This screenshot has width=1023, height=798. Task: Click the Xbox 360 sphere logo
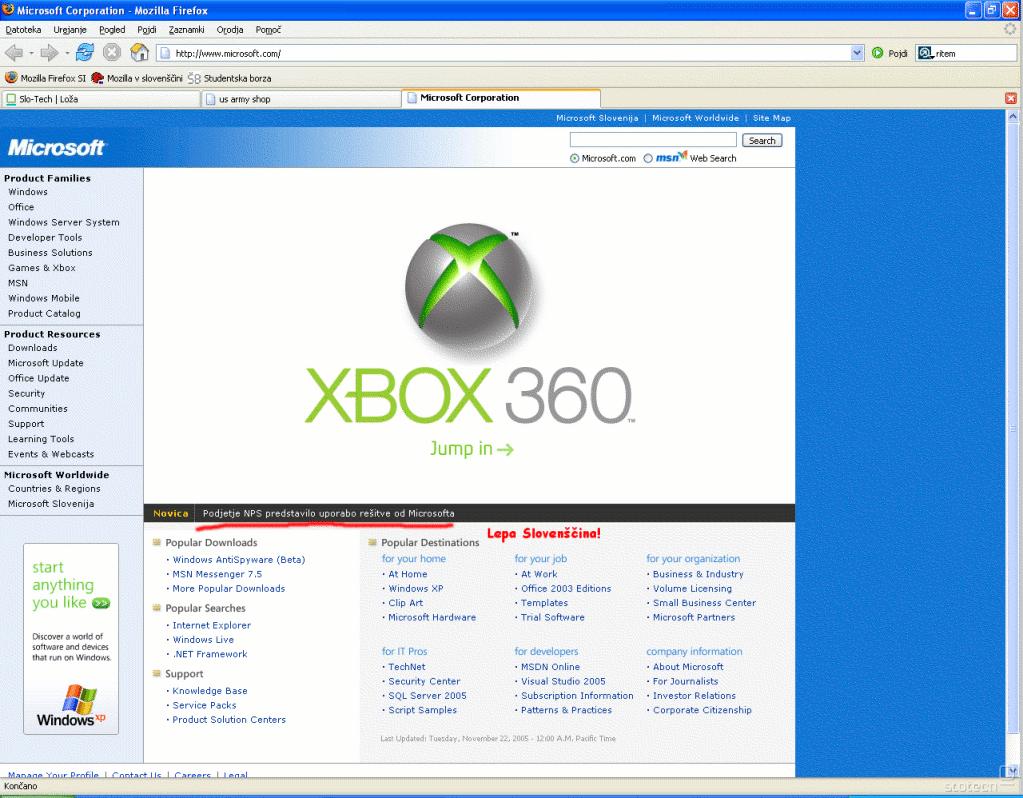click(468, 290)
